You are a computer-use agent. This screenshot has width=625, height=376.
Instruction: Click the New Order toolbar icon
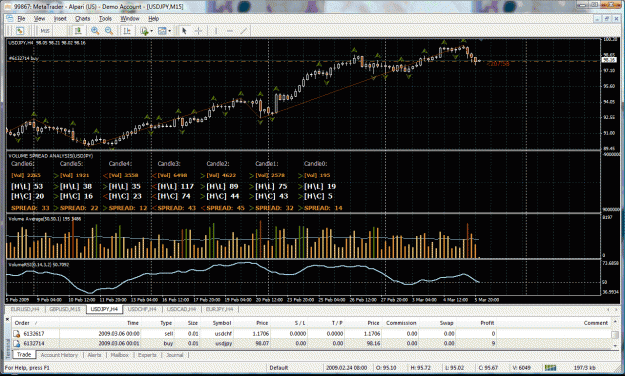click(x=20, y=31)
